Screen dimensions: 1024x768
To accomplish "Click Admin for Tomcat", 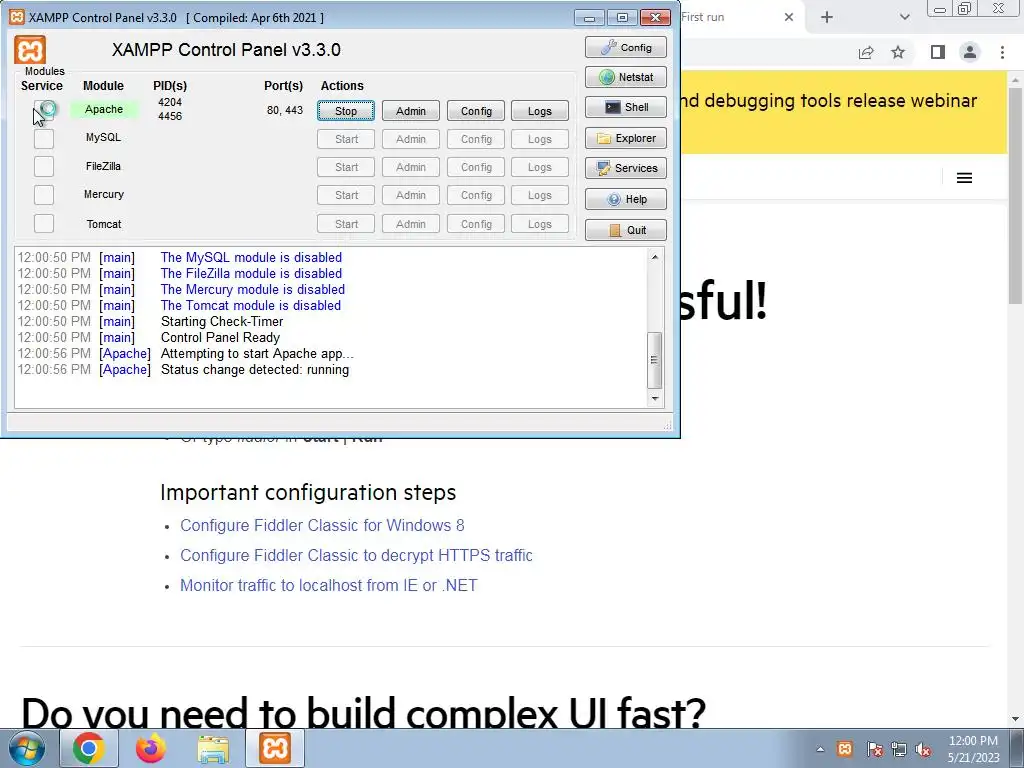I will point(411,224).
